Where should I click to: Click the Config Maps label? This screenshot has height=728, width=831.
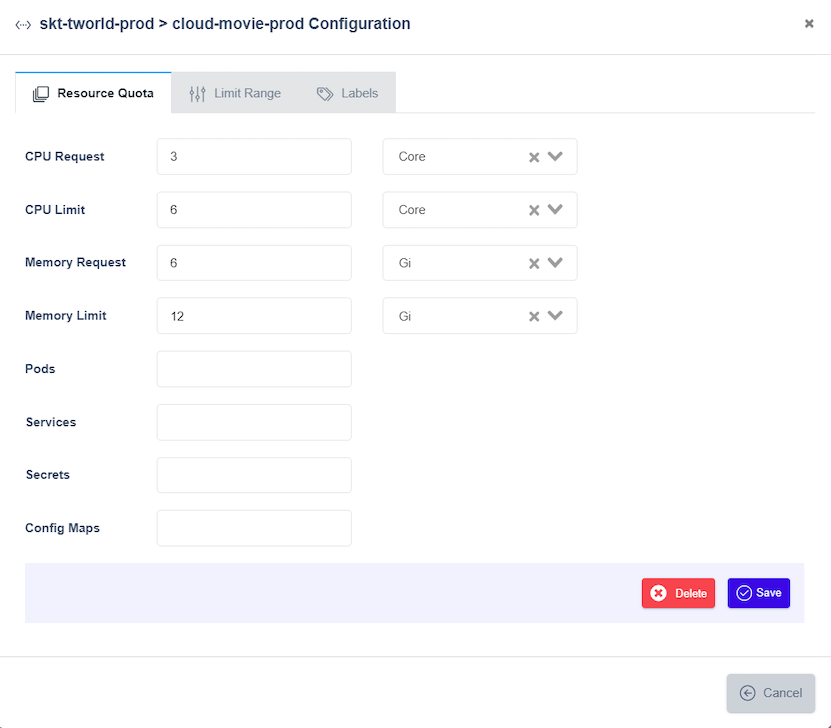pyautogui.click(x=63, y=528)
